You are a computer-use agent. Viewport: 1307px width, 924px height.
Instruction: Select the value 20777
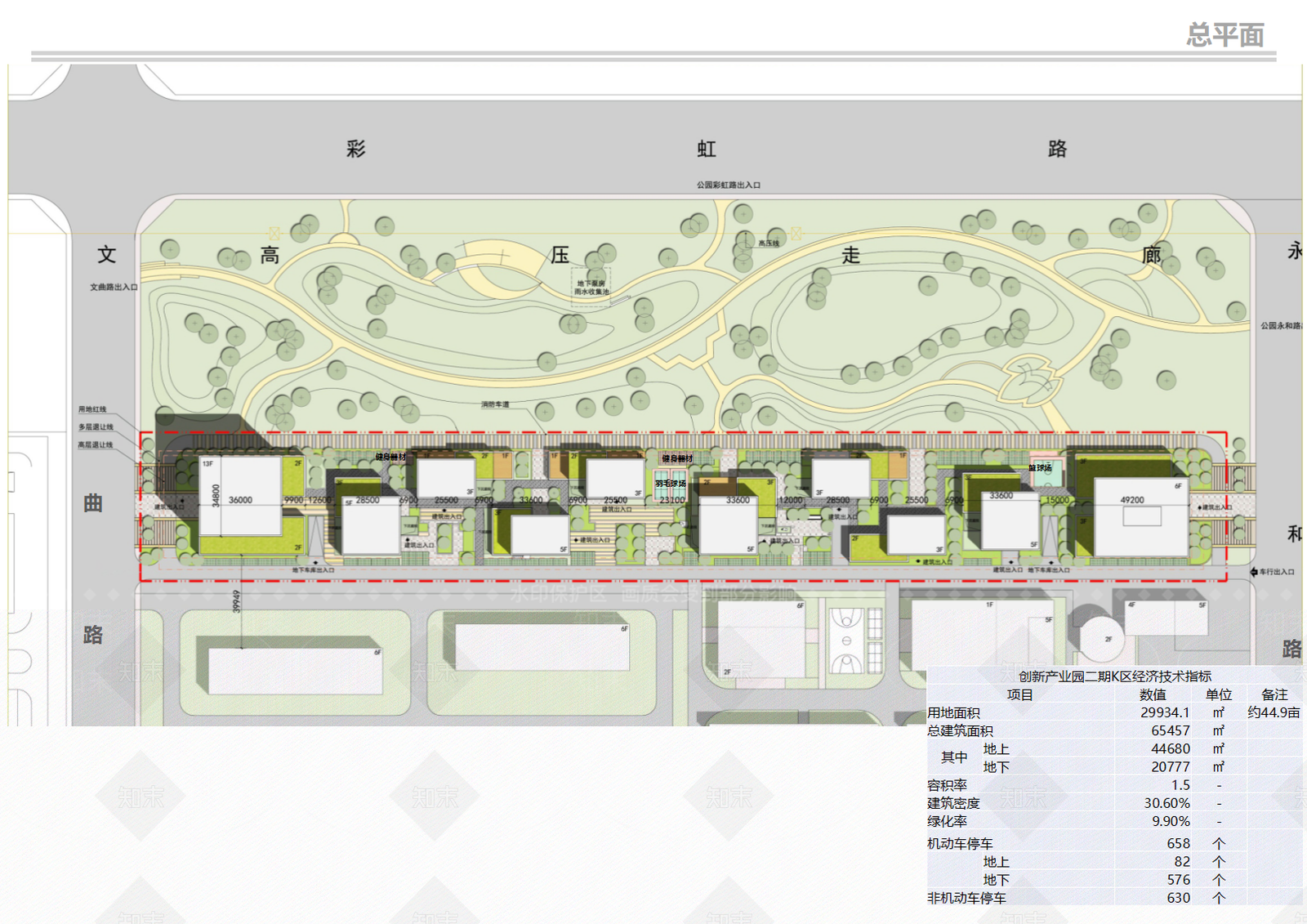coord(1171,766)
